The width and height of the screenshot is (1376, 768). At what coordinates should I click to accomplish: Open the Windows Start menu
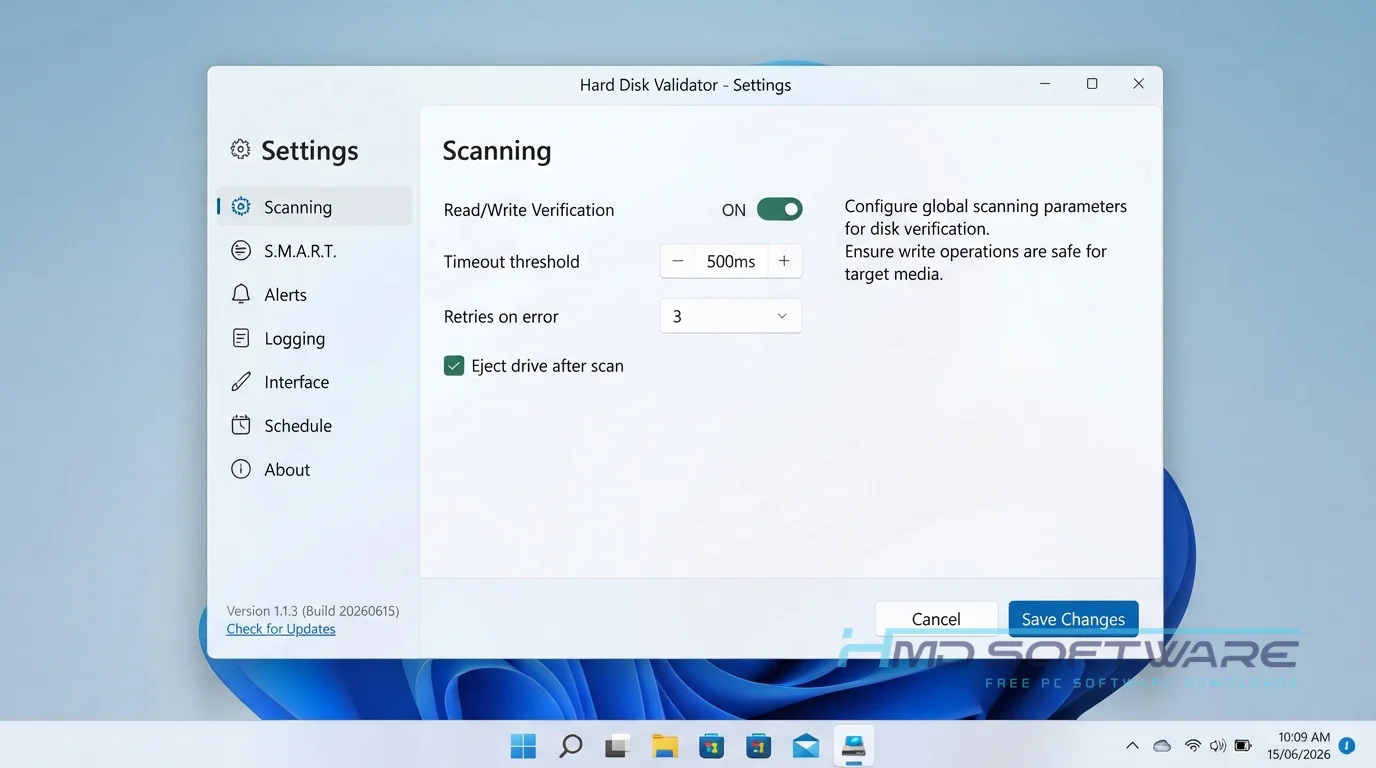tap(523, 746)
